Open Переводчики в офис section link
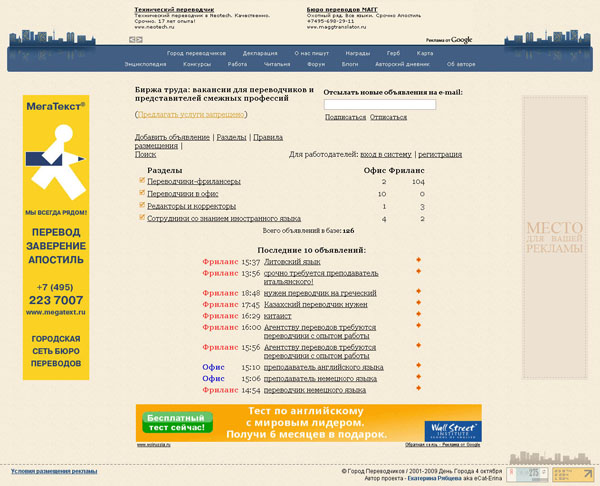The height and width of the screenshot is (486, 600). click(x=183, y=194)
